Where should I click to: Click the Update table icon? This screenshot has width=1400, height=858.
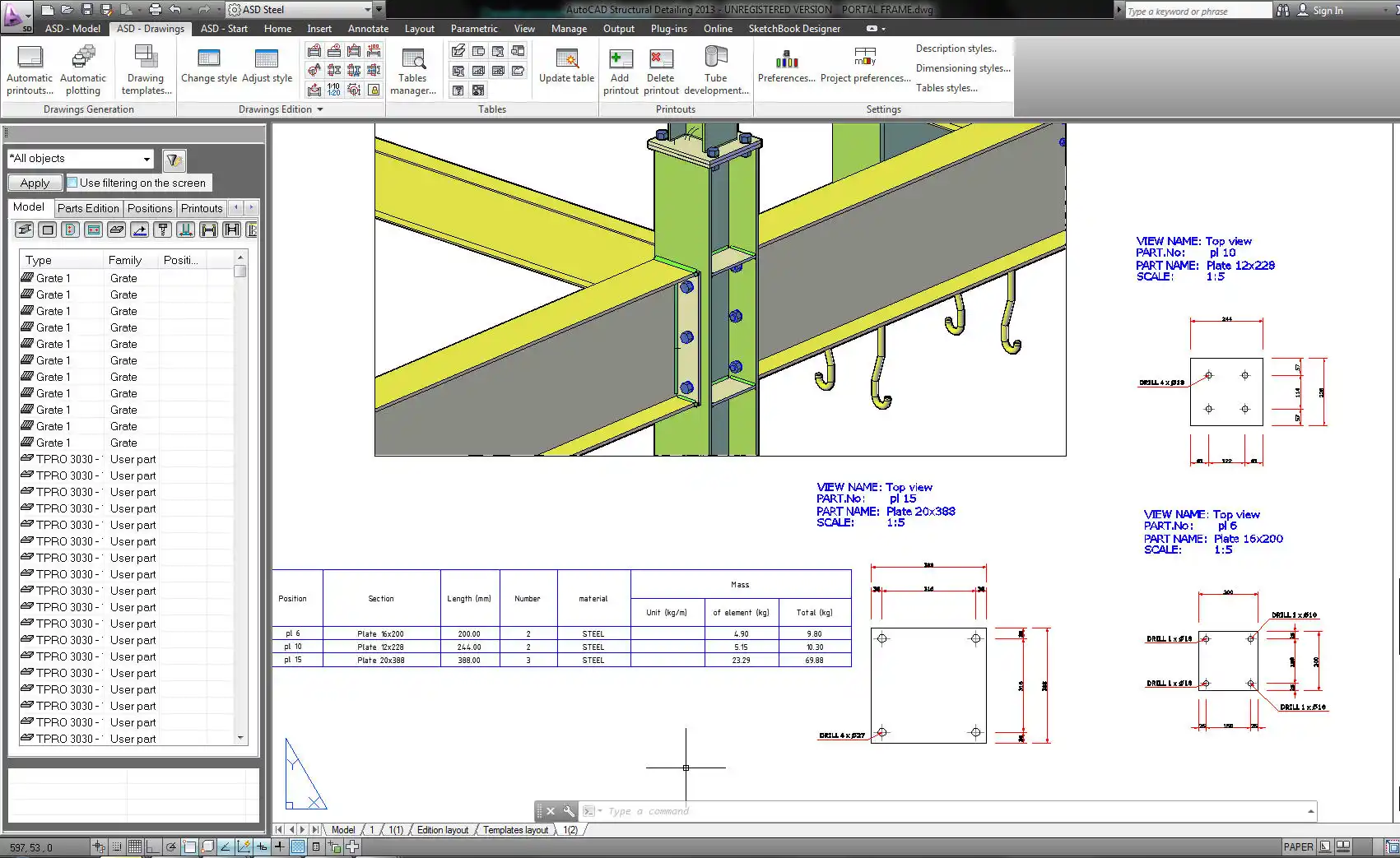pyautogui.click(x=566, y=66)
